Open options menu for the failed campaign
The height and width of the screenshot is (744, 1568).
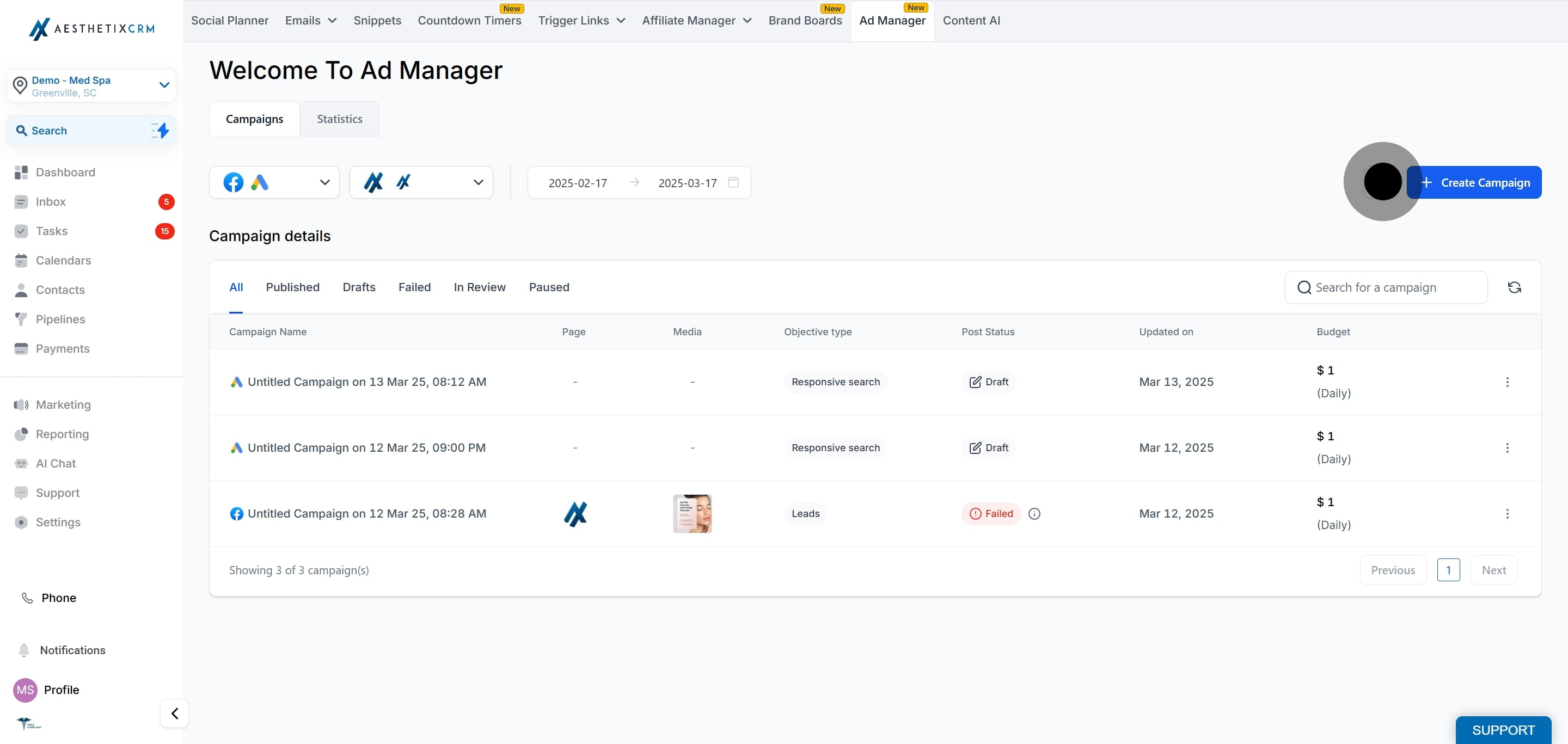1507,513
